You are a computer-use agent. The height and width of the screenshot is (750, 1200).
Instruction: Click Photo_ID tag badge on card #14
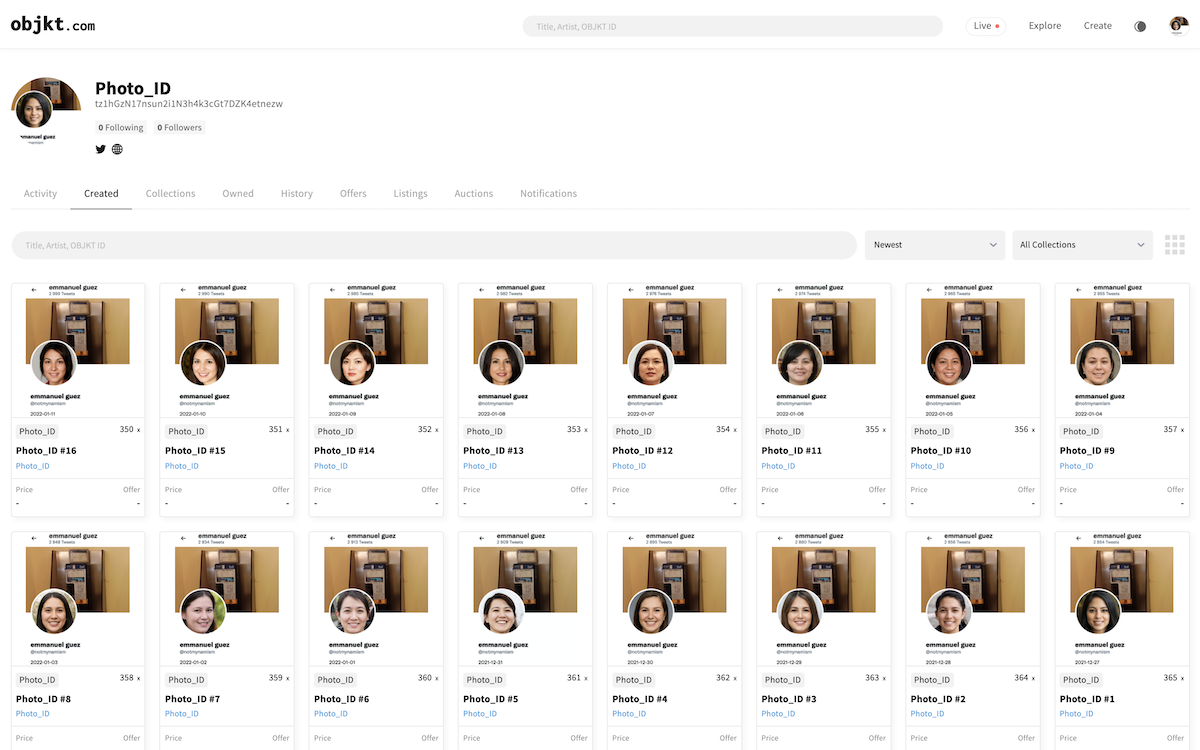click(x=335, y=431)
